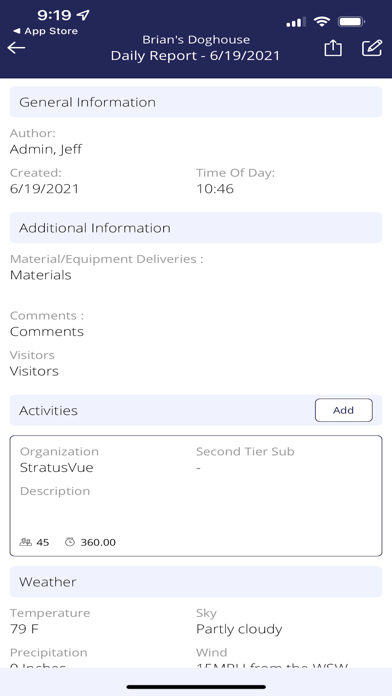Image resolution: width=392 pixels, height=696 pixels.
Task: Select the Weather section header
Action: coord(196,581)
